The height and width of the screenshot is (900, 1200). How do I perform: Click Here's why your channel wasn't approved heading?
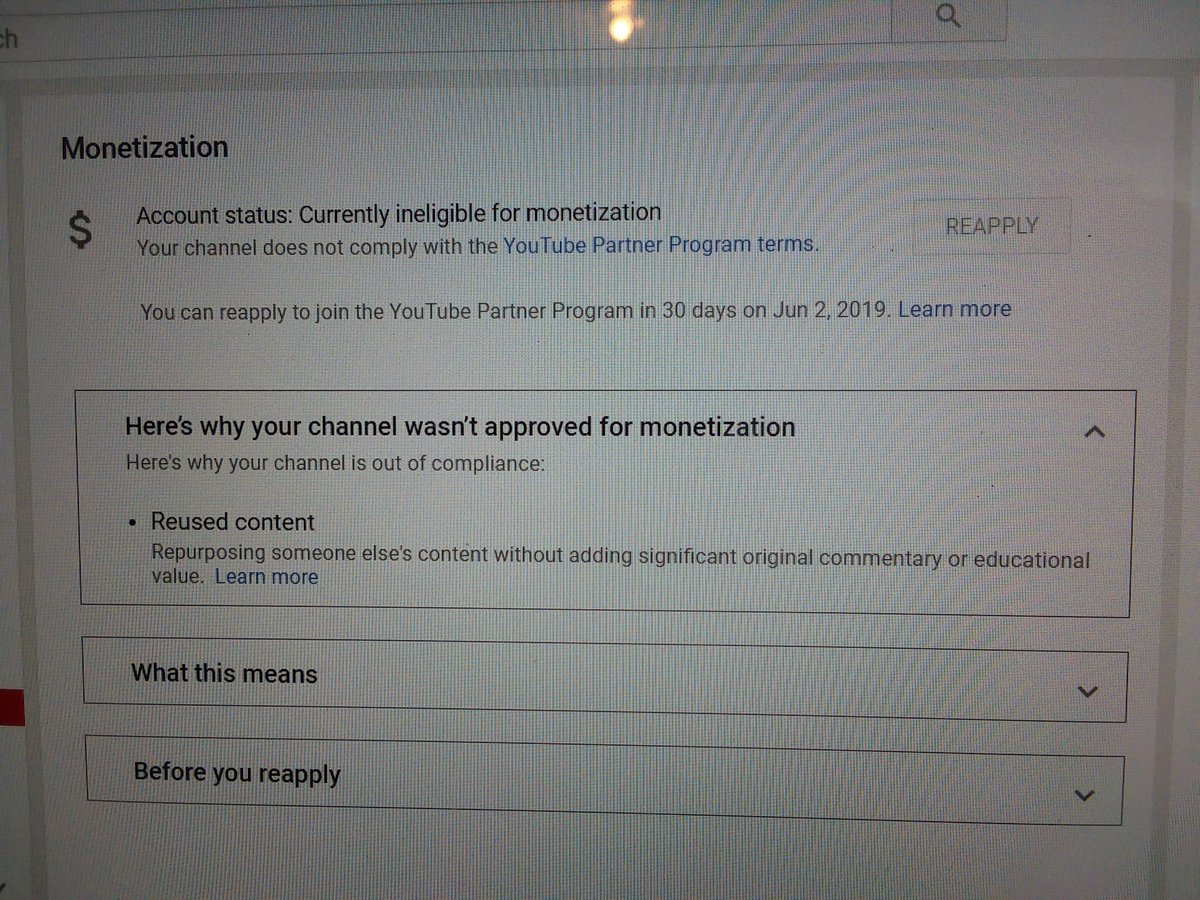(460, 428)
